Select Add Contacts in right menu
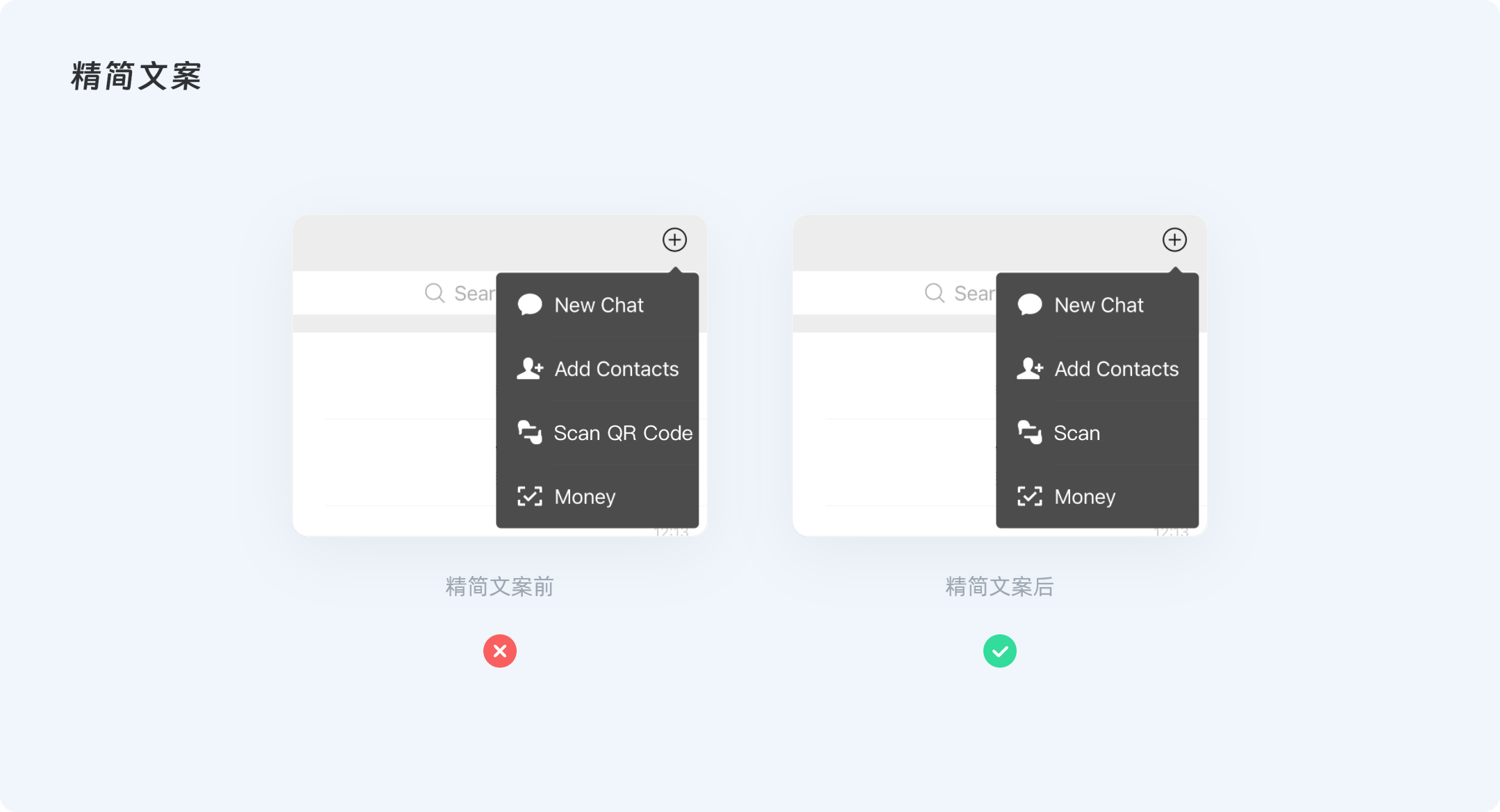The width and height of the screenshot is (1500, 812). pyautogui.click(x=1097, y=369)
